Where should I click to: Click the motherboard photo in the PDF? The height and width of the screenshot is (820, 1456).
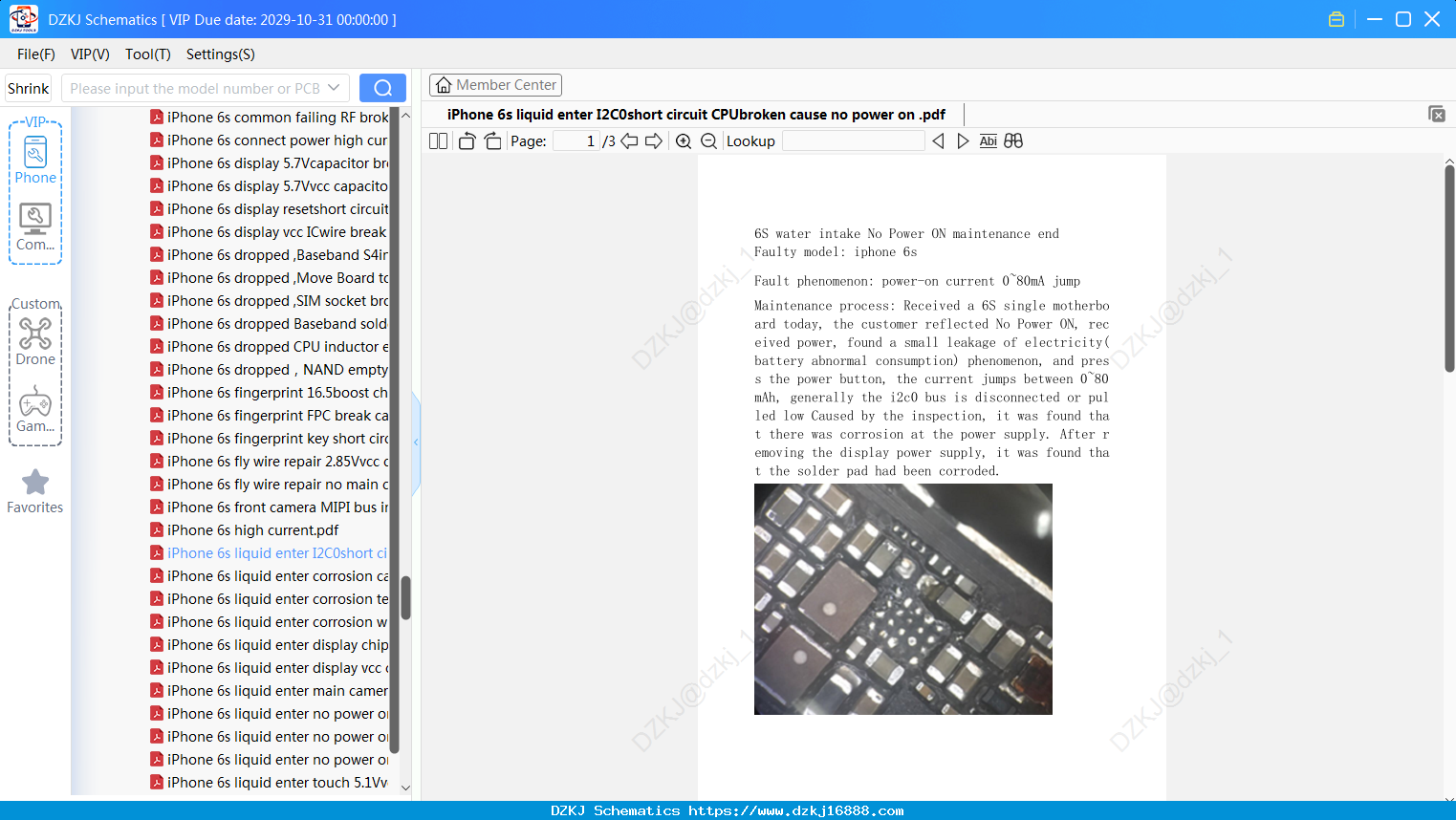pos(903,599)
